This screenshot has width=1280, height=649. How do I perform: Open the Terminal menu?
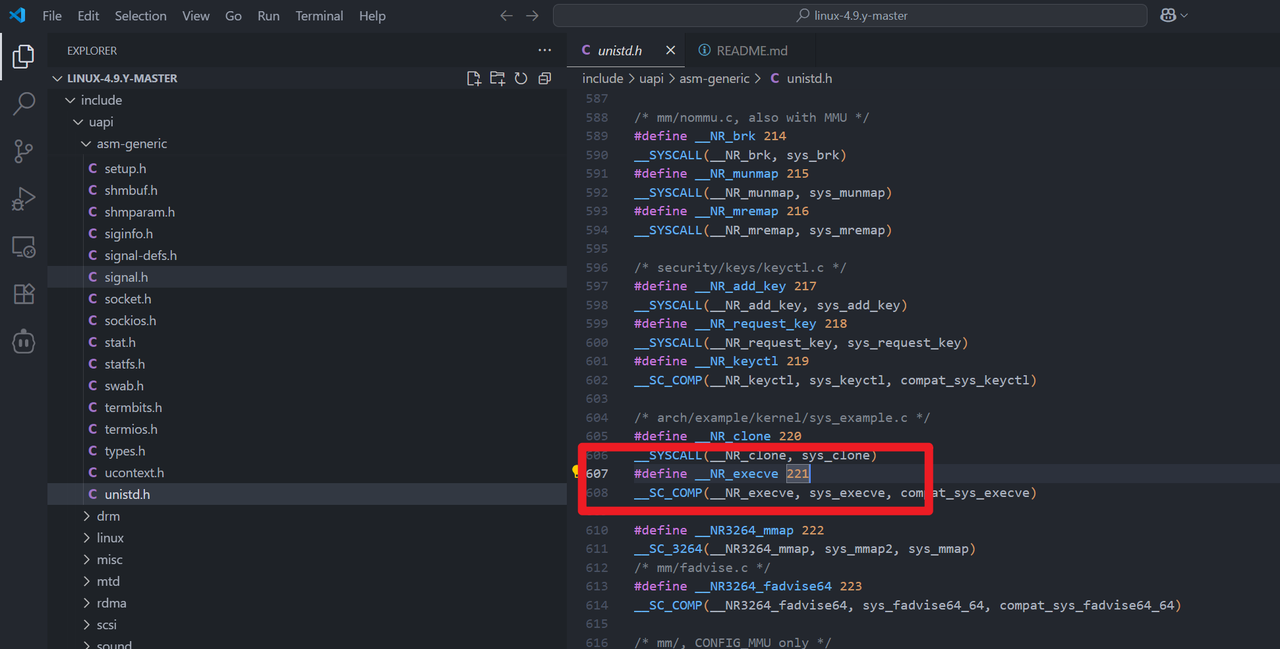(319, 16)
